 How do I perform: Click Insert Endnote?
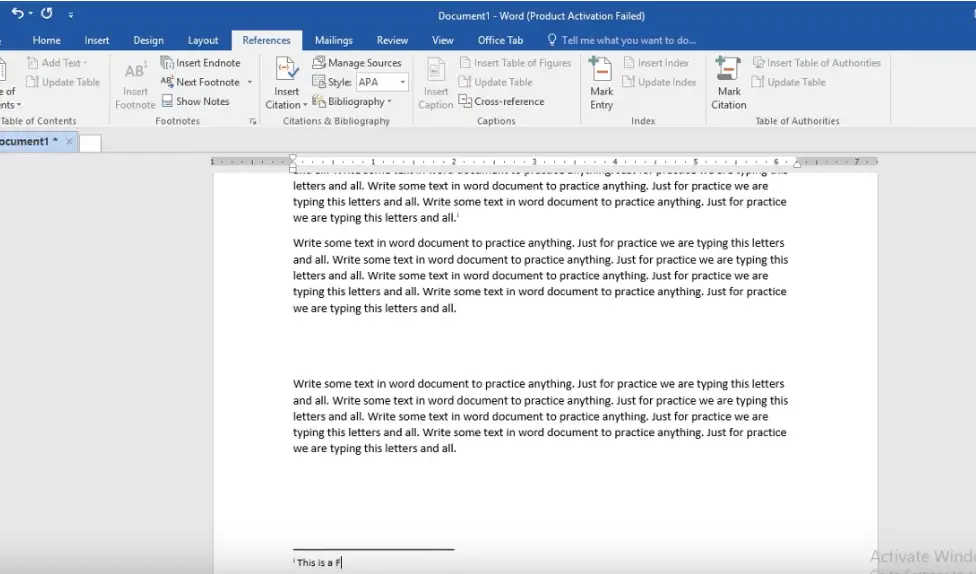200,63
